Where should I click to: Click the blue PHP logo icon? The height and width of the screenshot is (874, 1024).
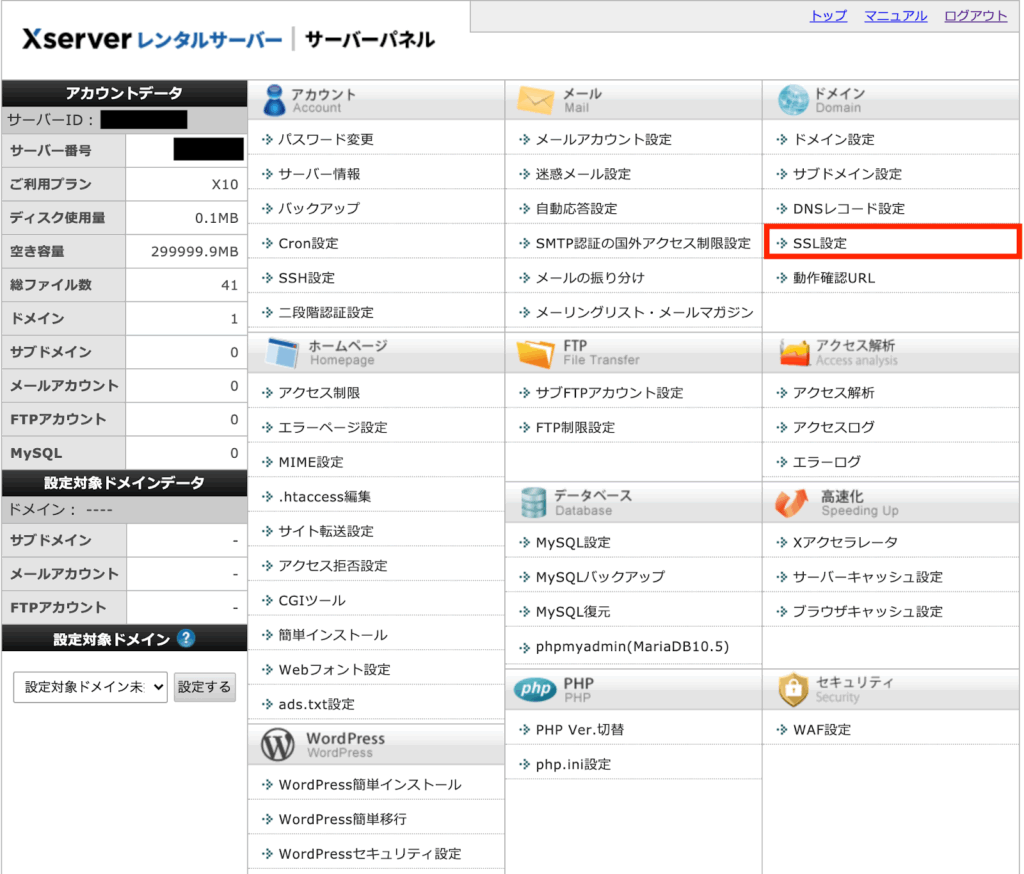click(x=535, y=689)
